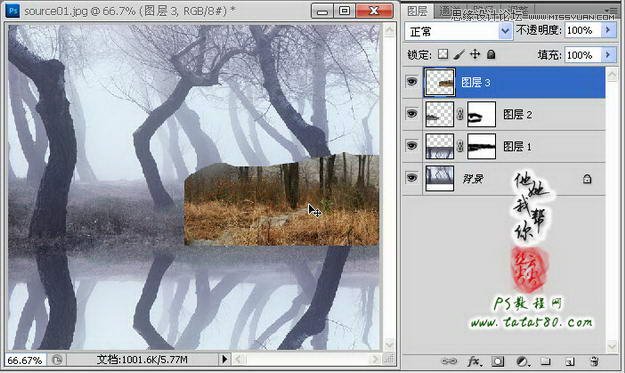Viewport: 625px width, 373px height.
Task: Click the mask link chain on 图层 2
Action: (460, 115)
